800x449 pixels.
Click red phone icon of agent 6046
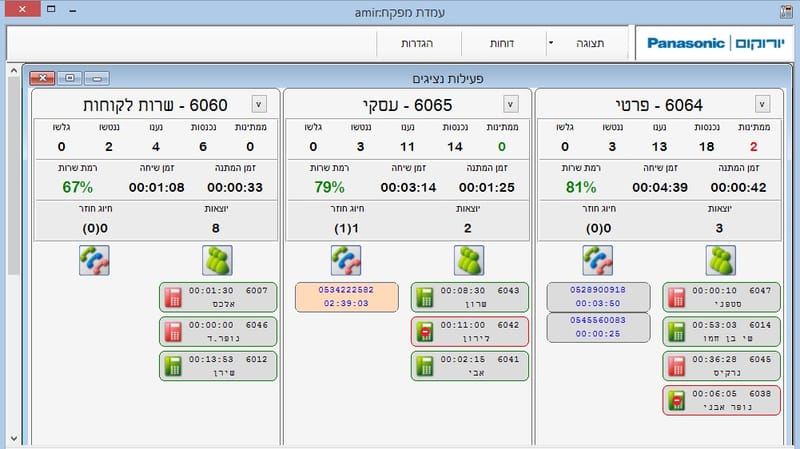[173, 332]
